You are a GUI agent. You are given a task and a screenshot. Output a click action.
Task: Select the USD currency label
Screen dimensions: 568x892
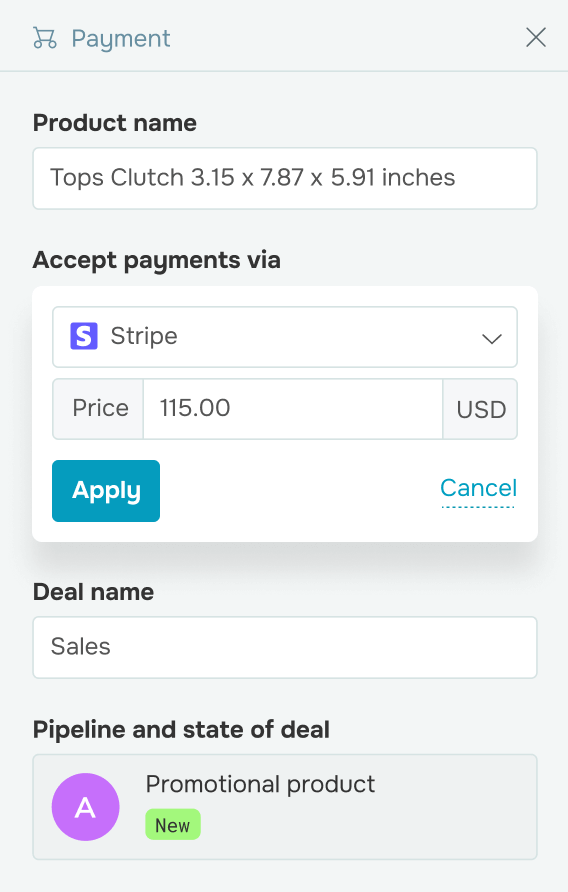coord(480,409)
